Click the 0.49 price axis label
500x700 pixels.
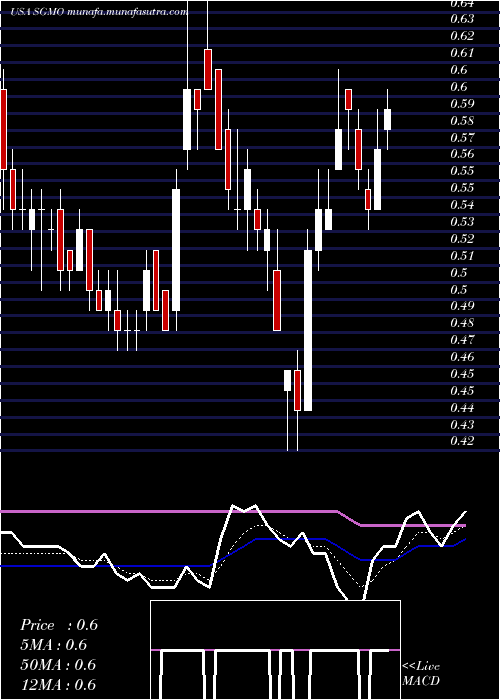pyautogui.click(x=462, y=306)
